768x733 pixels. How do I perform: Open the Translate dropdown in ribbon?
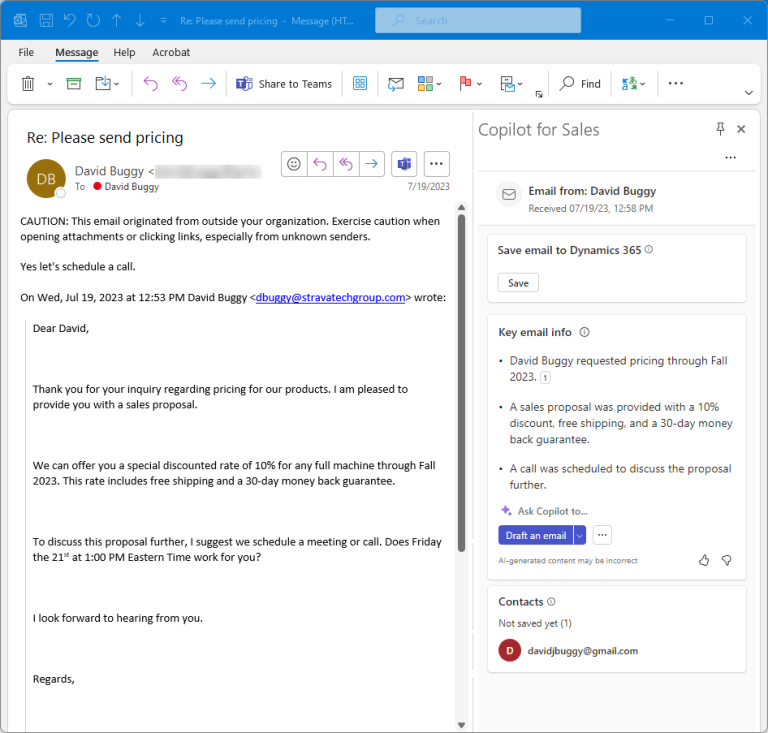tap(633, 84)
